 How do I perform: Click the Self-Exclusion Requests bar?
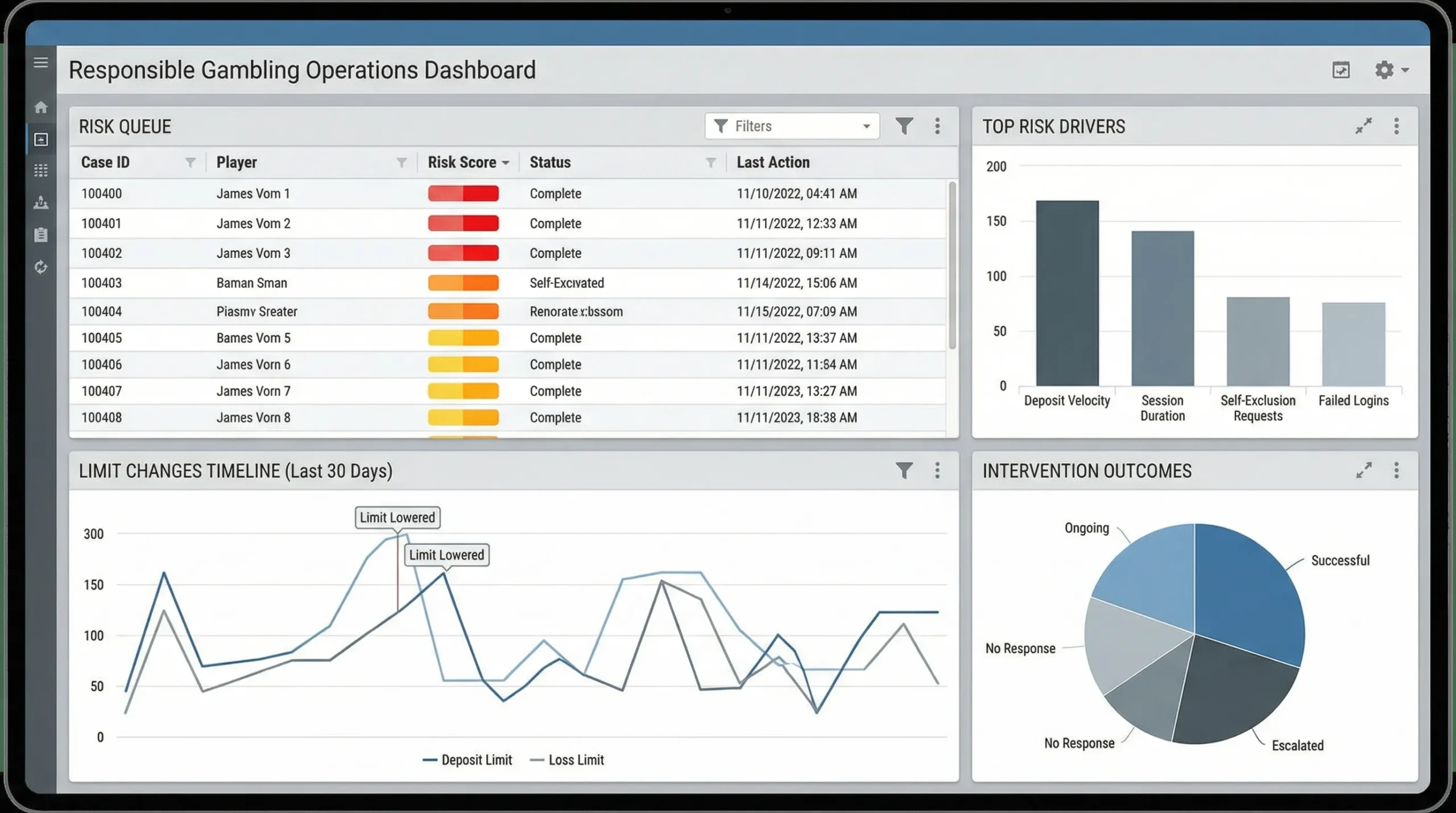click(x=1258, y=341)
